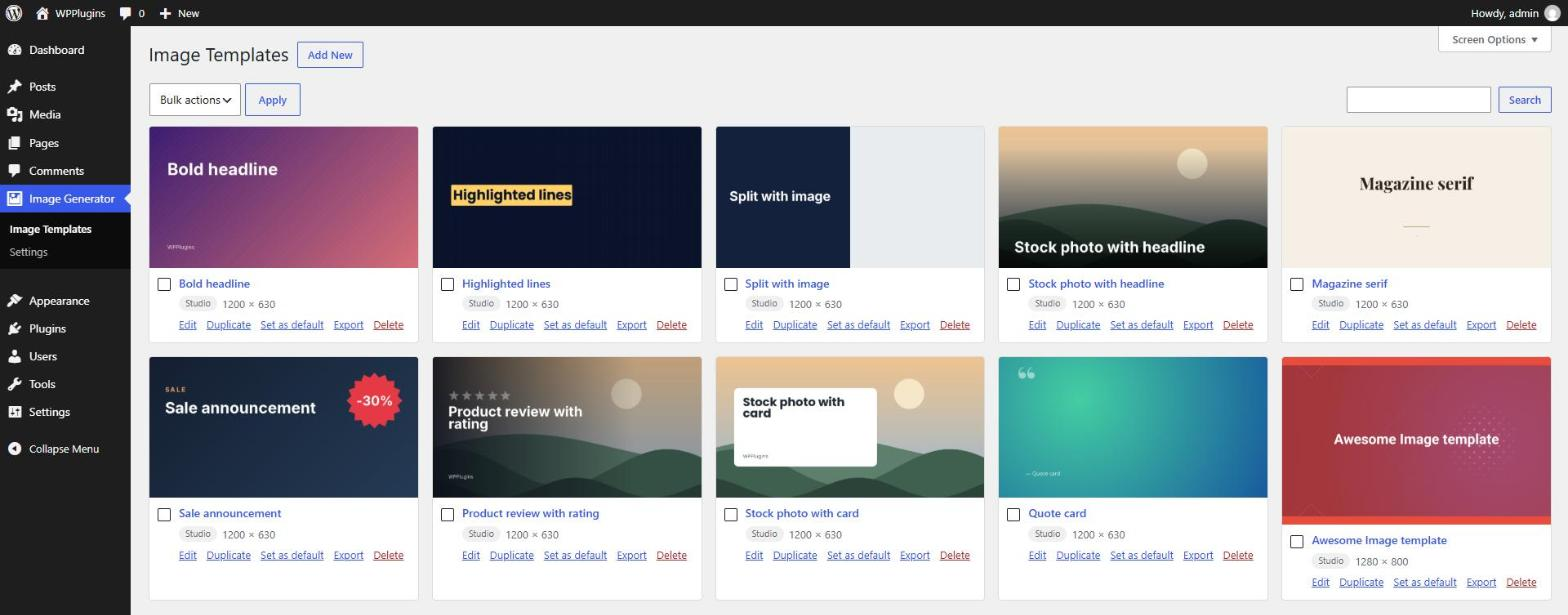Open the Appearance menu item

65,301
